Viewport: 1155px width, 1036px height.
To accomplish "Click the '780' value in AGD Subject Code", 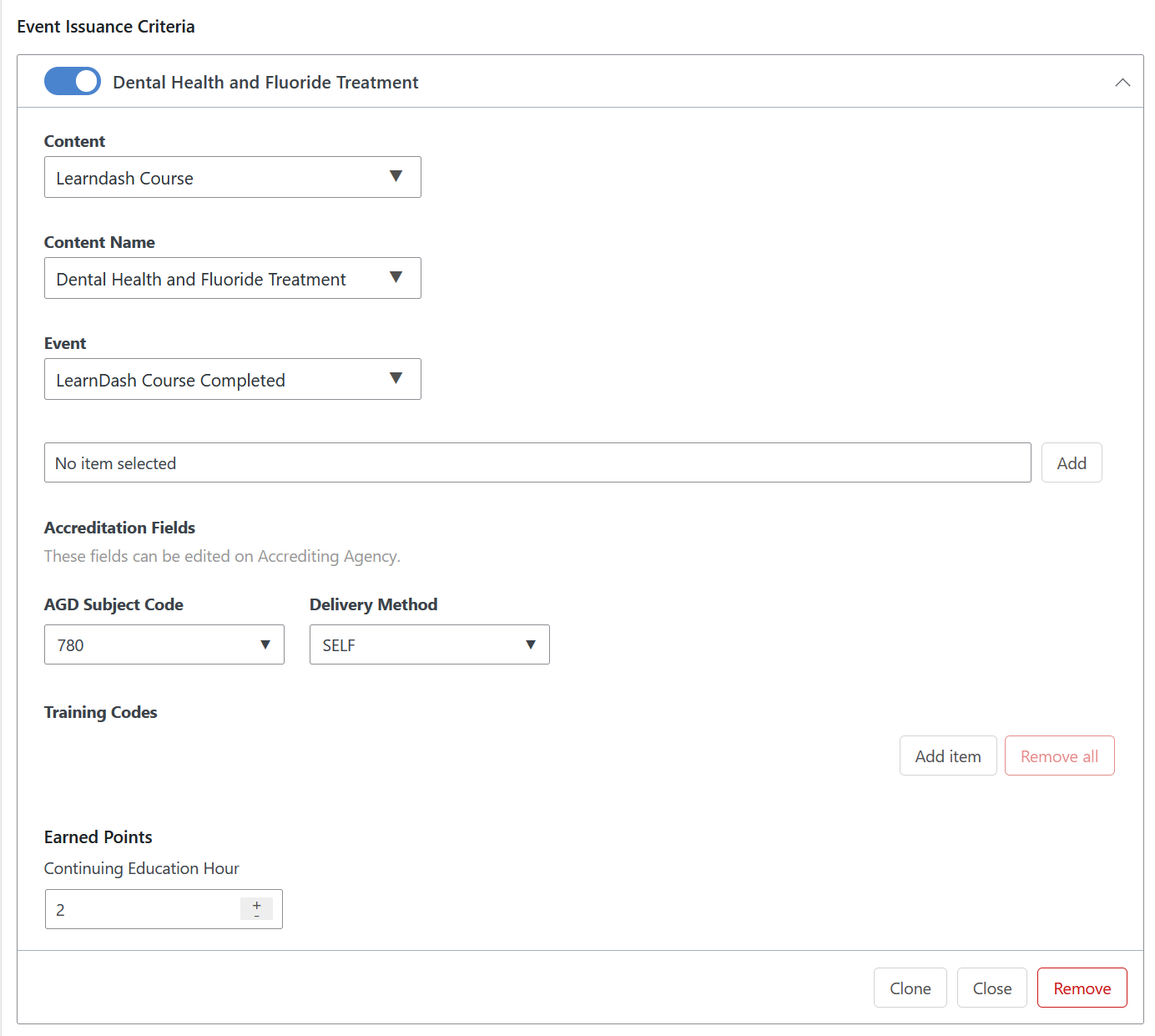I will (71, 645).
